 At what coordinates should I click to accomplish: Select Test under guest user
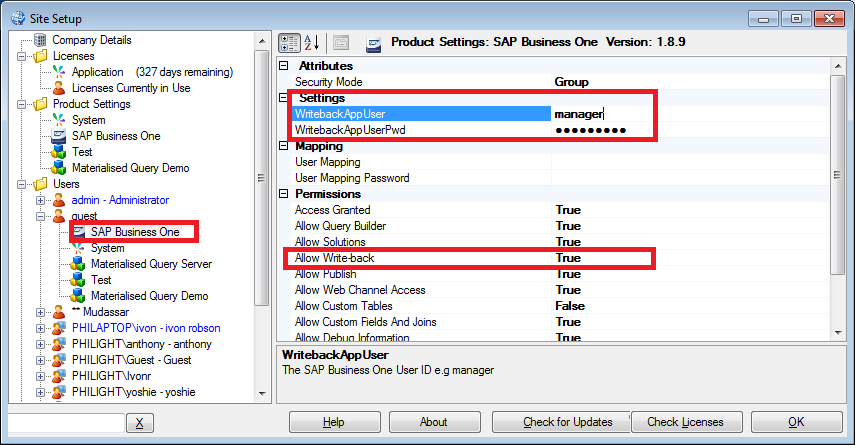tap(101, 280)
